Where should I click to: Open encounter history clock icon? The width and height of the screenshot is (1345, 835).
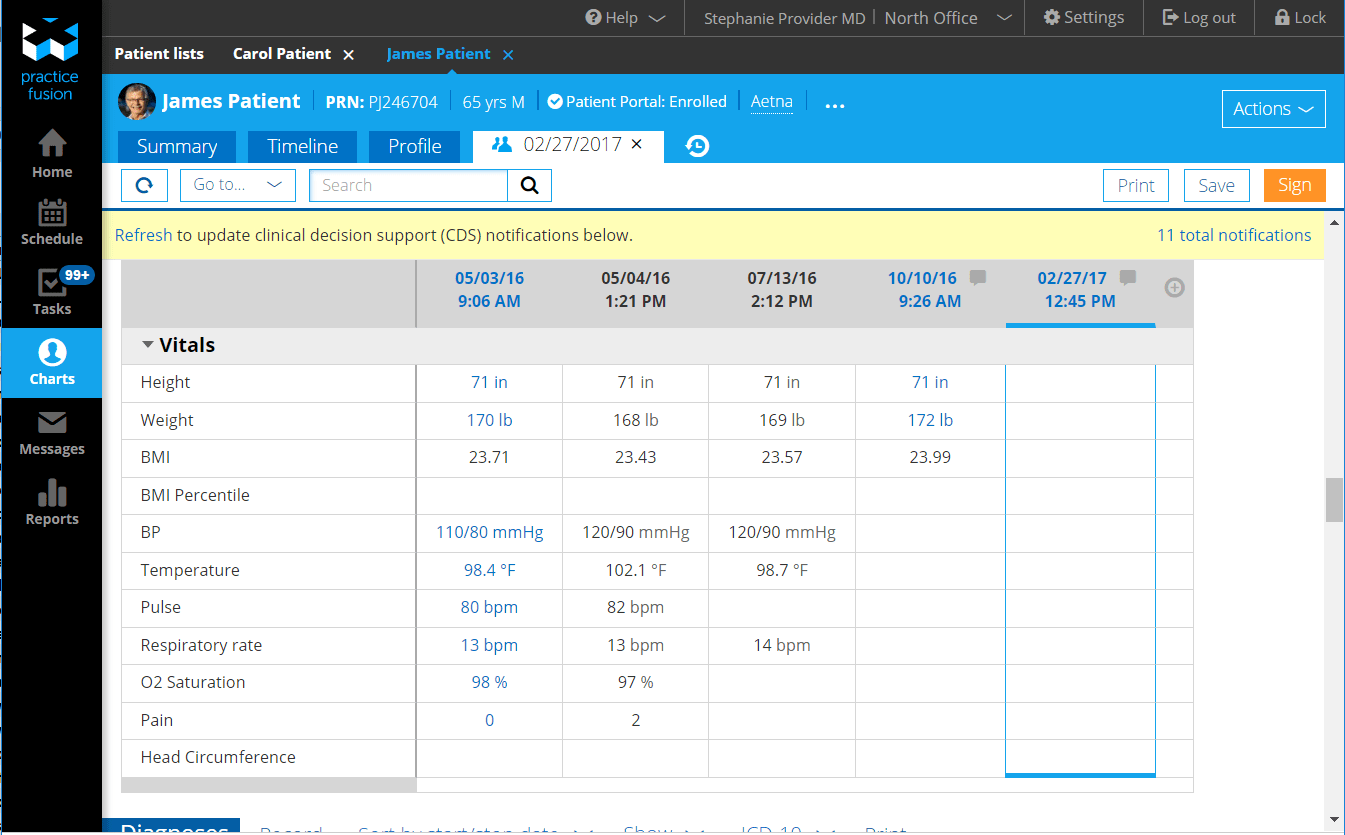point(697,146)
